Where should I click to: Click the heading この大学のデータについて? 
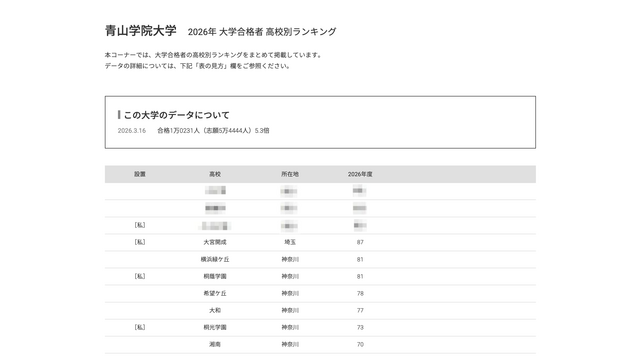coord(176,115)
